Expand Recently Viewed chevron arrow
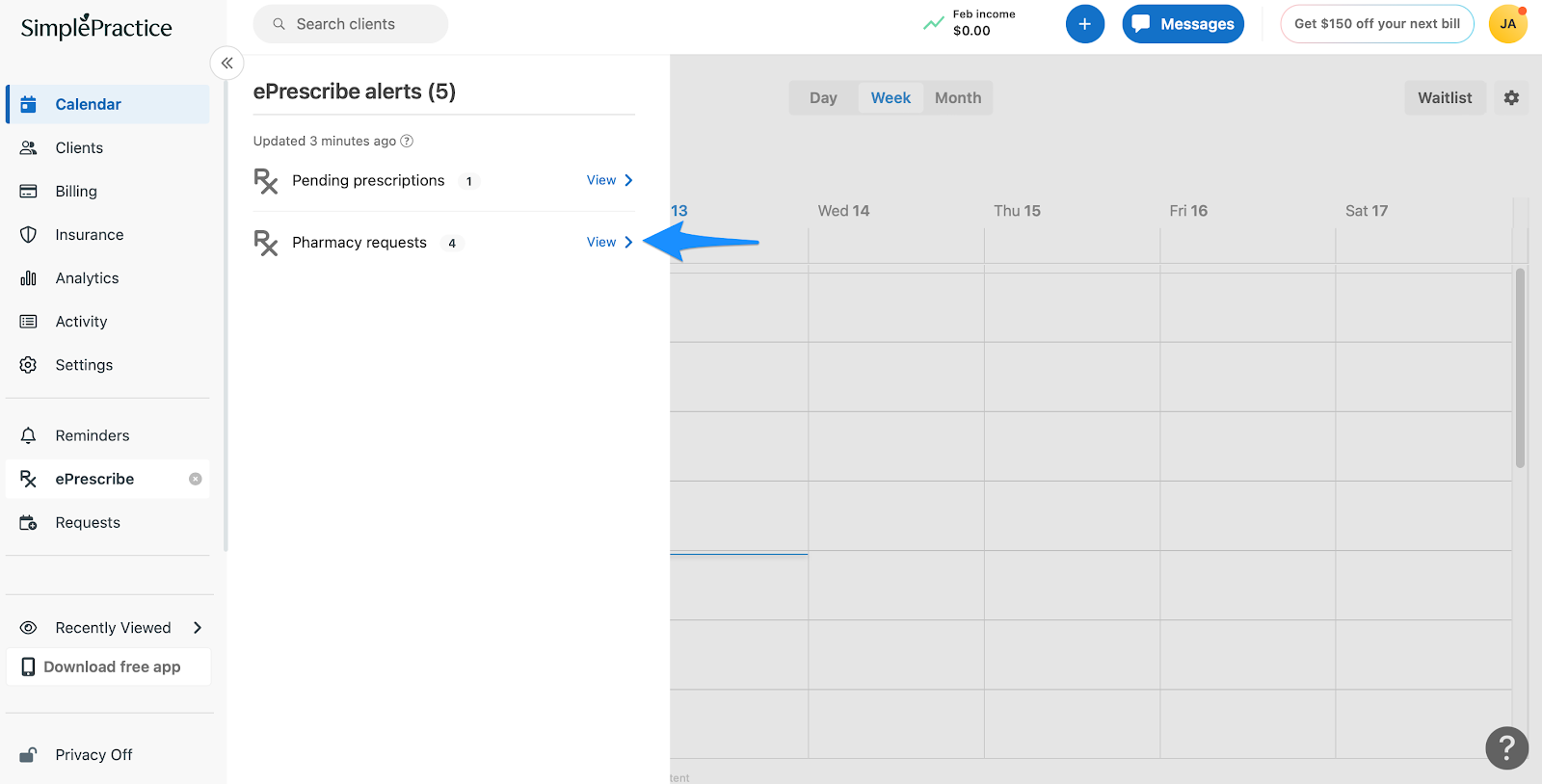1542x784 pixels. point(198,627)
